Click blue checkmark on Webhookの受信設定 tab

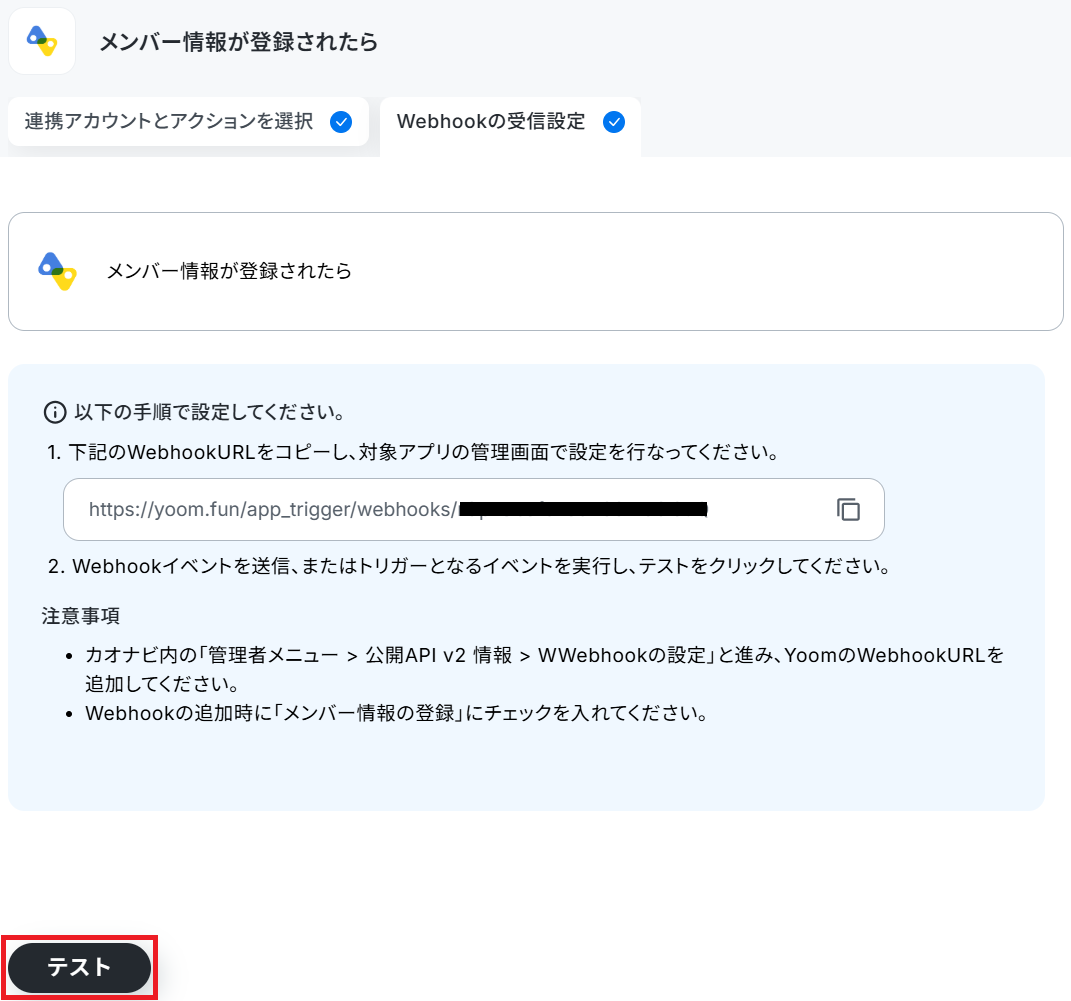[x=614, y=122]
